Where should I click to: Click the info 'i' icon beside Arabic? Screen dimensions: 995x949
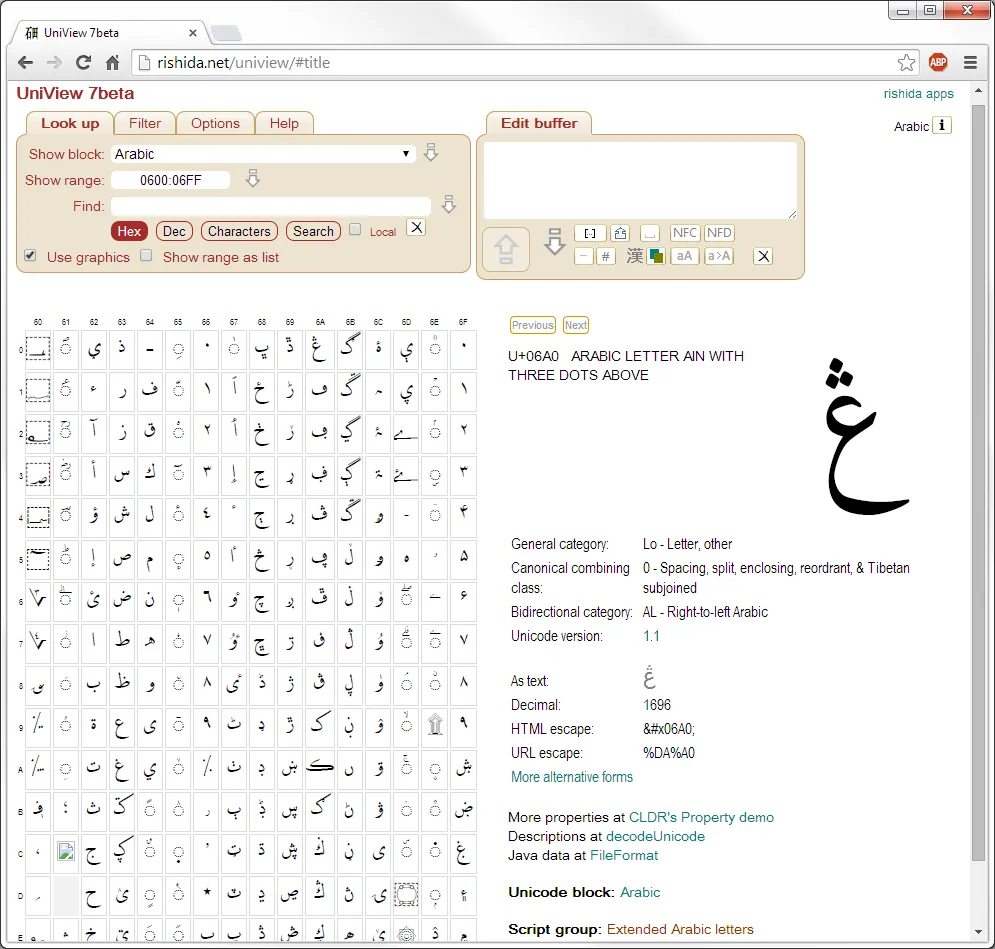point(942,126)
